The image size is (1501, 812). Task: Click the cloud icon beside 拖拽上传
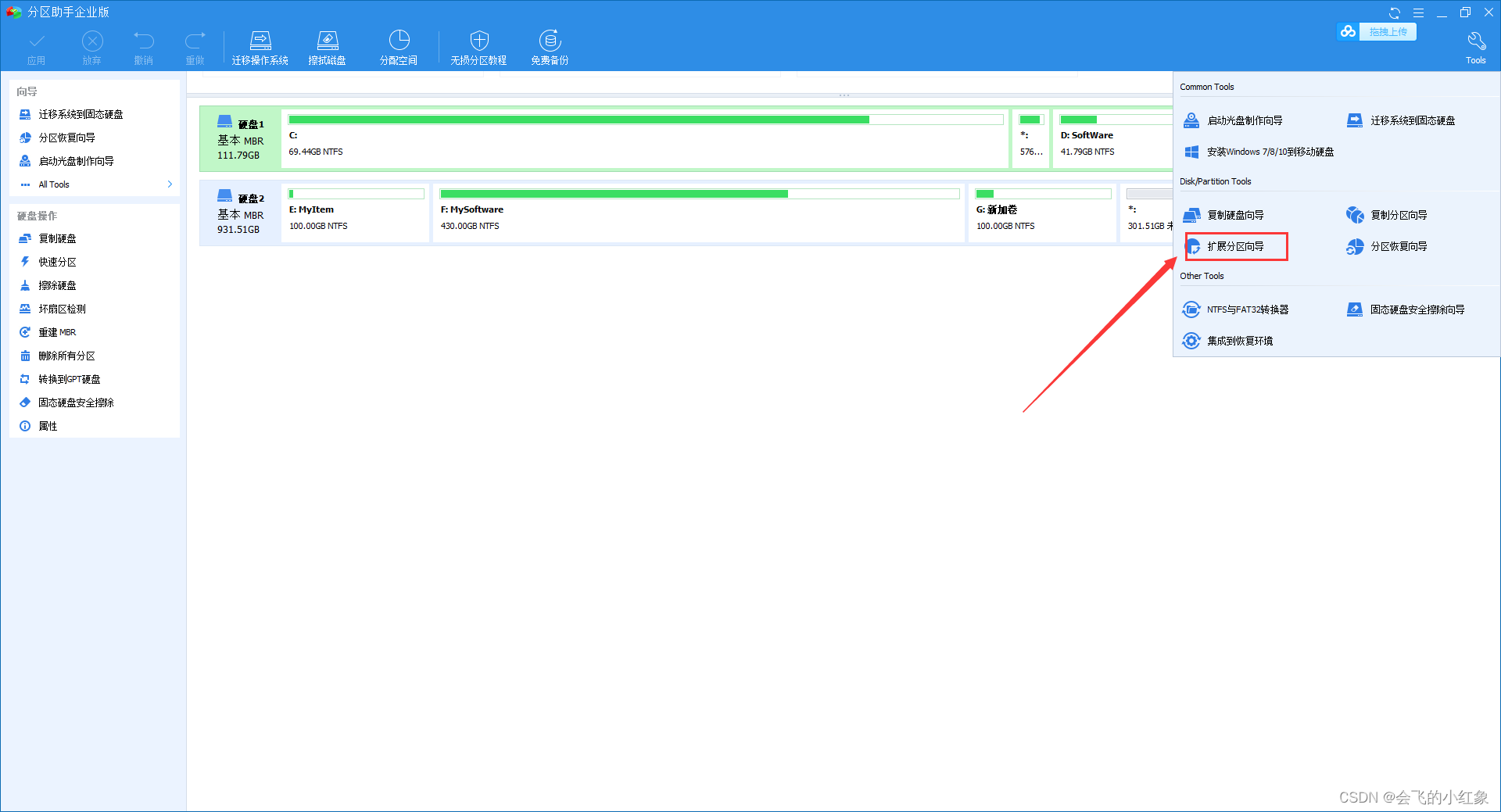pyautogui.click(x=1348, y=31)
